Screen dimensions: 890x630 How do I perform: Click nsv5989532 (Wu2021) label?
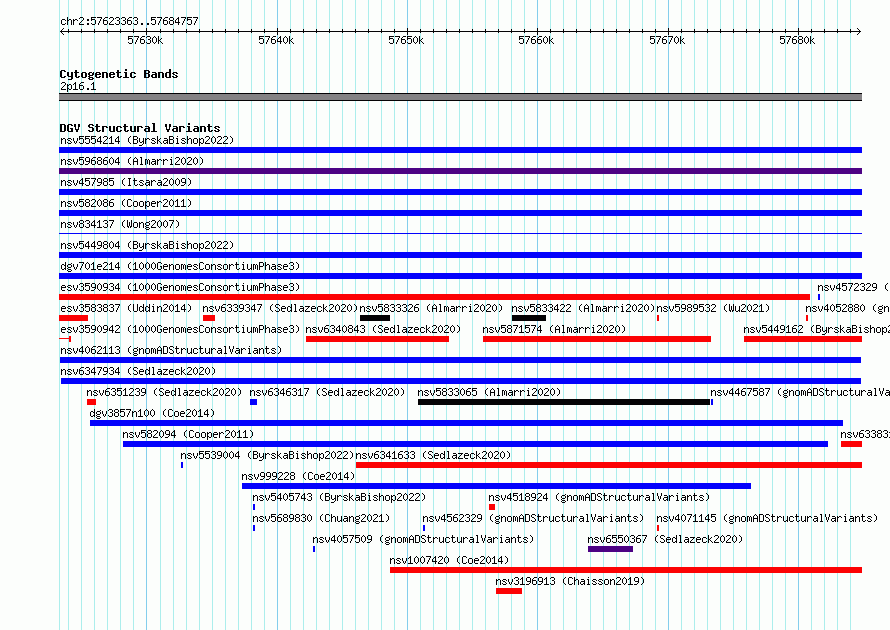[713, 308]
